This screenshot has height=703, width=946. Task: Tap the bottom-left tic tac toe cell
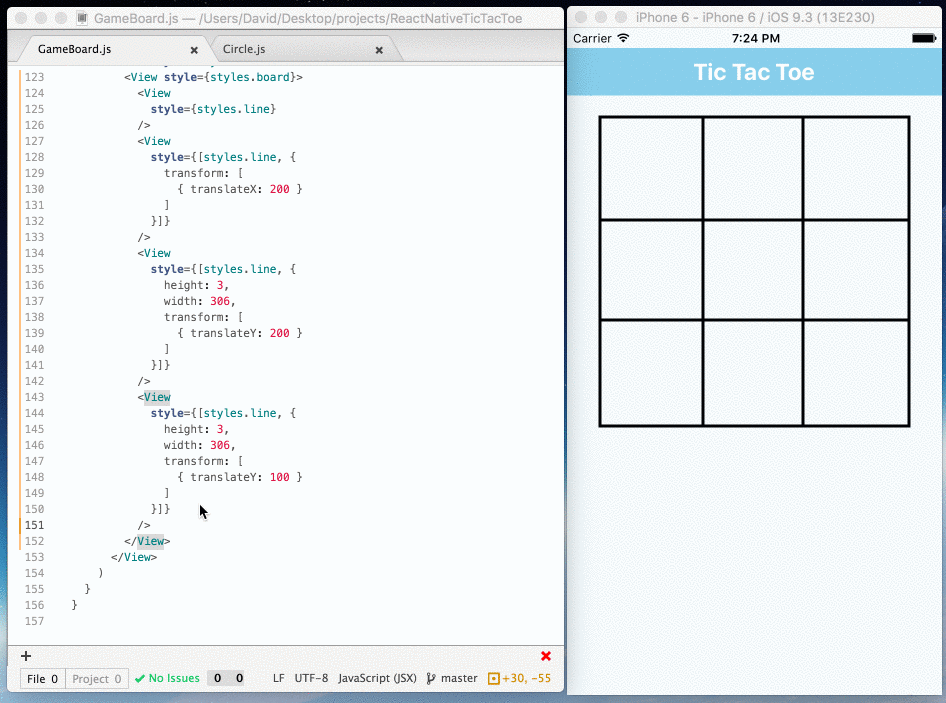pos(652,373)
